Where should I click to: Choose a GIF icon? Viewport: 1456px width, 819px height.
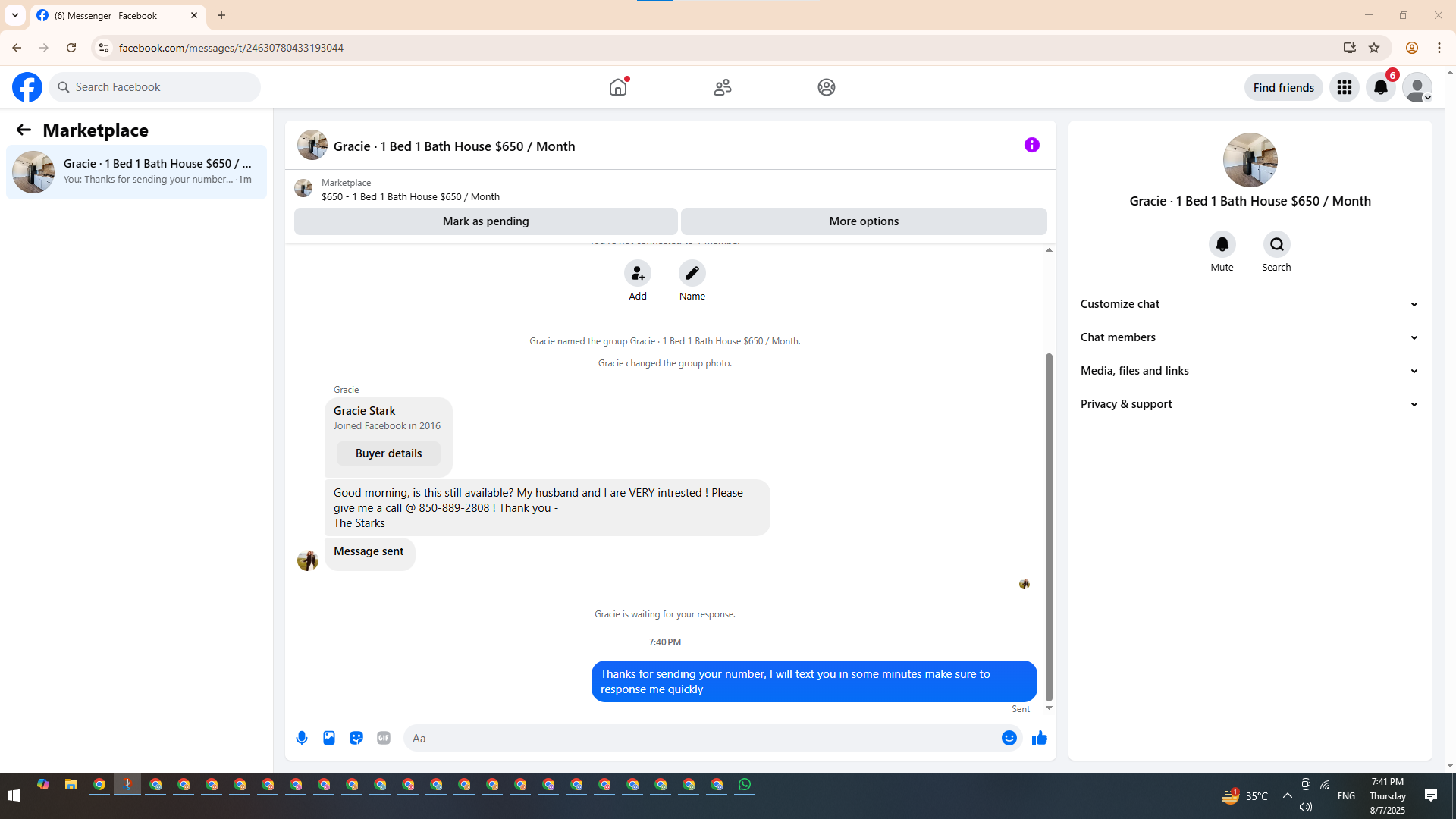tap(384, 738)
